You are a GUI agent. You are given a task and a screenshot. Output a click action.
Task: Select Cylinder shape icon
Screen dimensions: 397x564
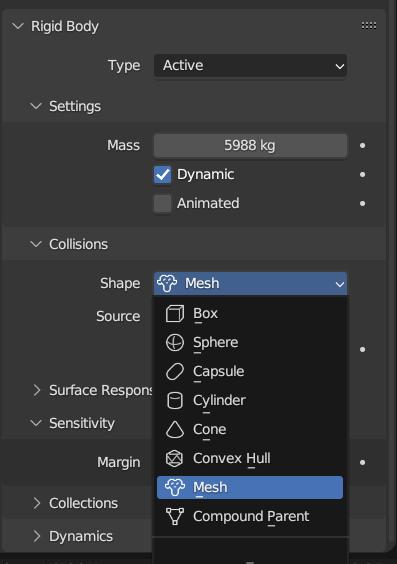175,401
